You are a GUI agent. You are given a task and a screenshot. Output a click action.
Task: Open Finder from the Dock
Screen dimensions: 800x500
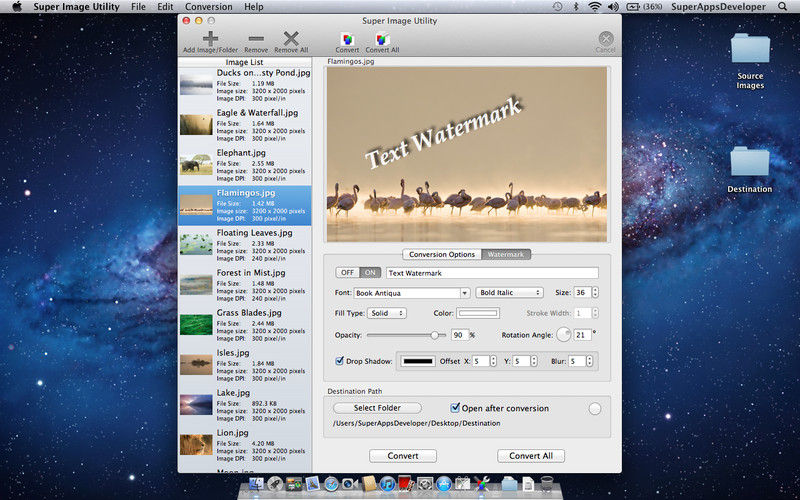click(x=257, y=484)
